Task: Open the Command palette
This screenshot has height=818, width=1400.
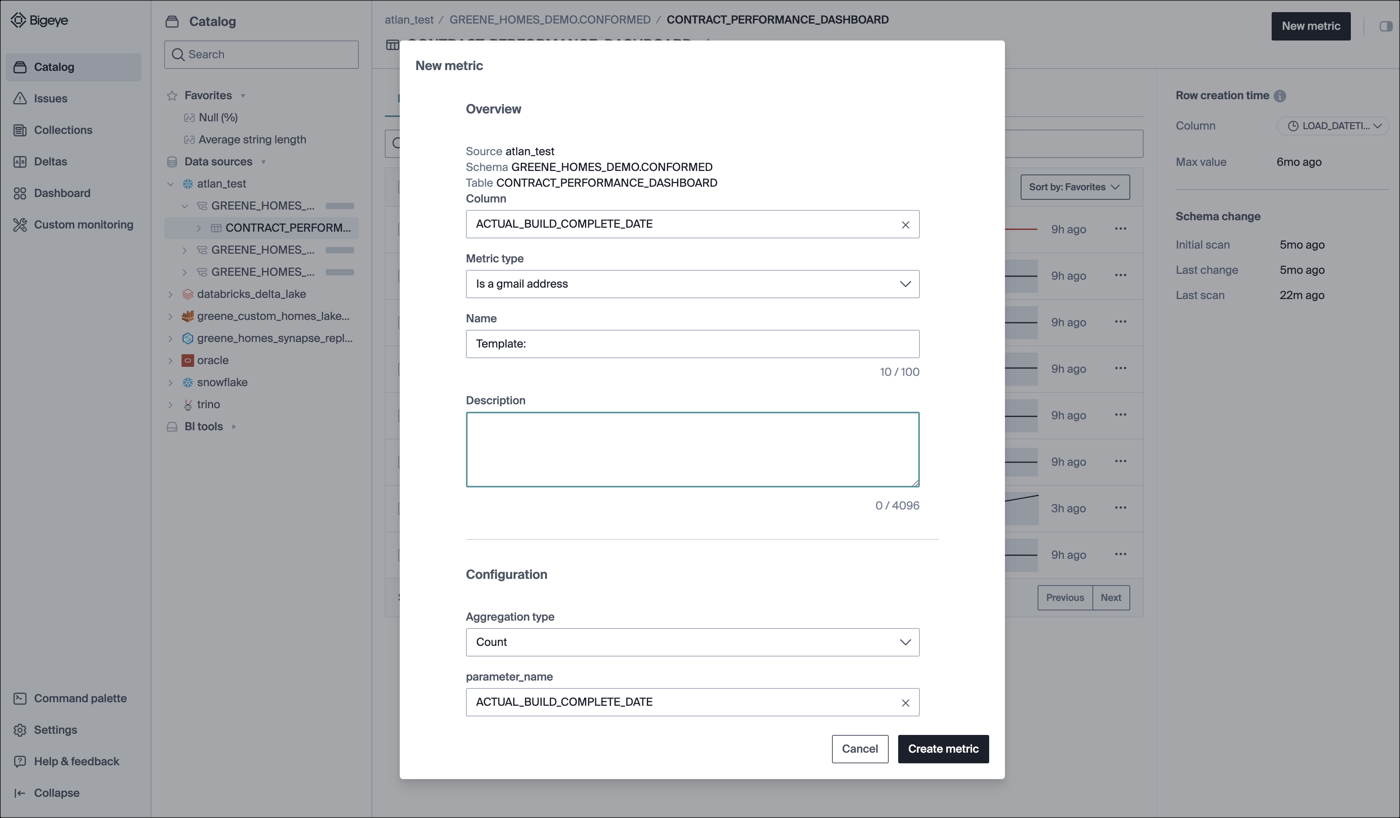Action: click(x=73, y=698)
